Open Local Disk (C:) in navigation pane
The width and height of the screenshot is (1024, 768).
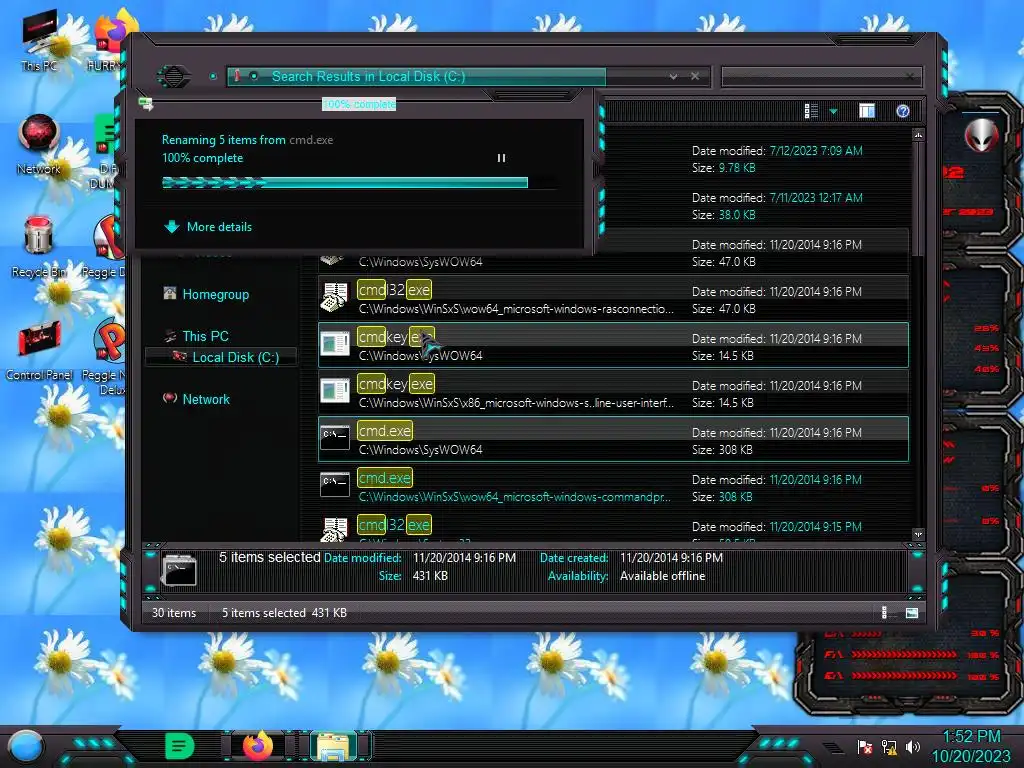pyautogui.click(x=235, y=357)
